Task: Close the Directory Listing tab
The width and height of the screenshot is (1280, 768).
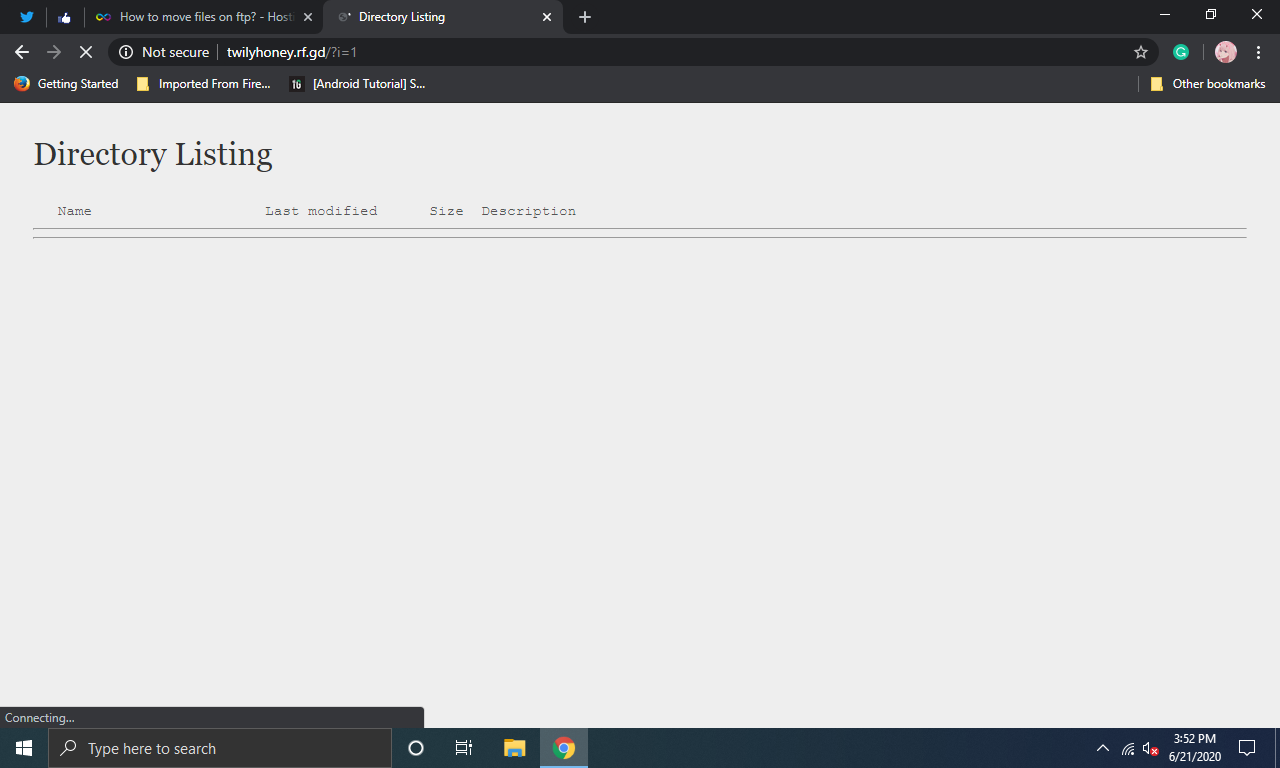Action: pyautogui.click(x=547, y=17)
